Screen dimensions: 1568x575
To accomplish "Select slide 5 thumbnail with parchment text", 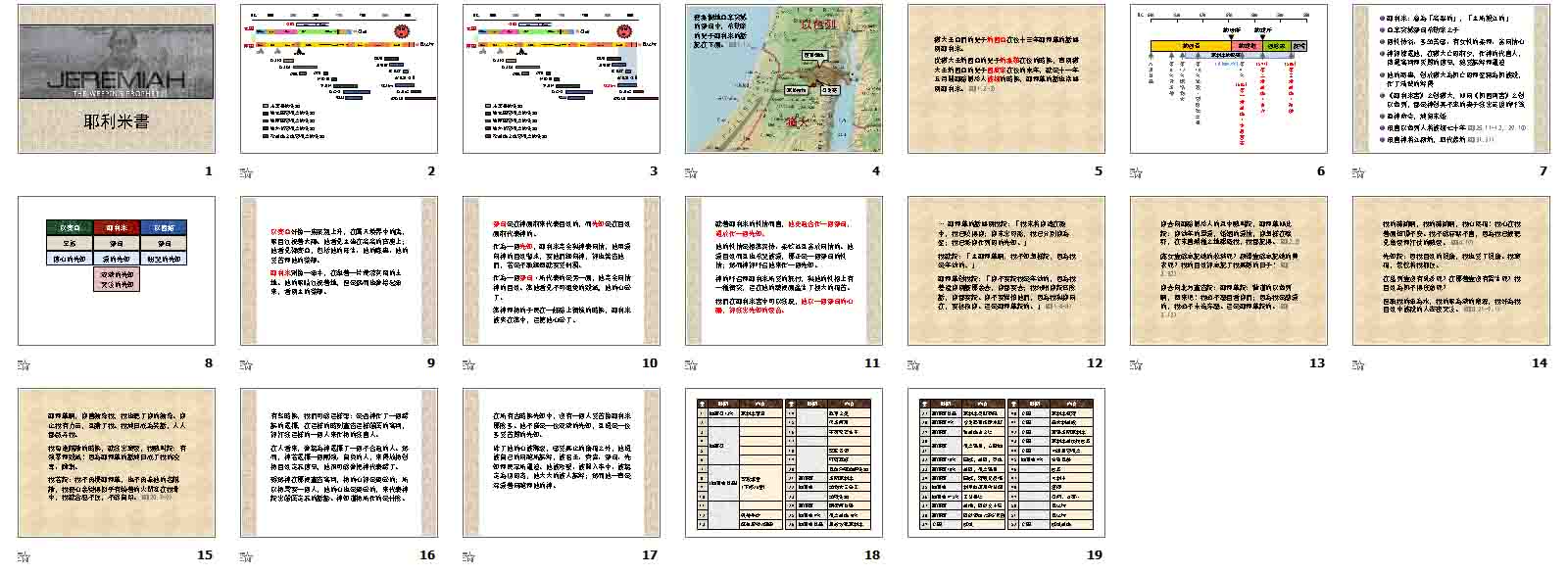I will click(x=1005, y=79).
